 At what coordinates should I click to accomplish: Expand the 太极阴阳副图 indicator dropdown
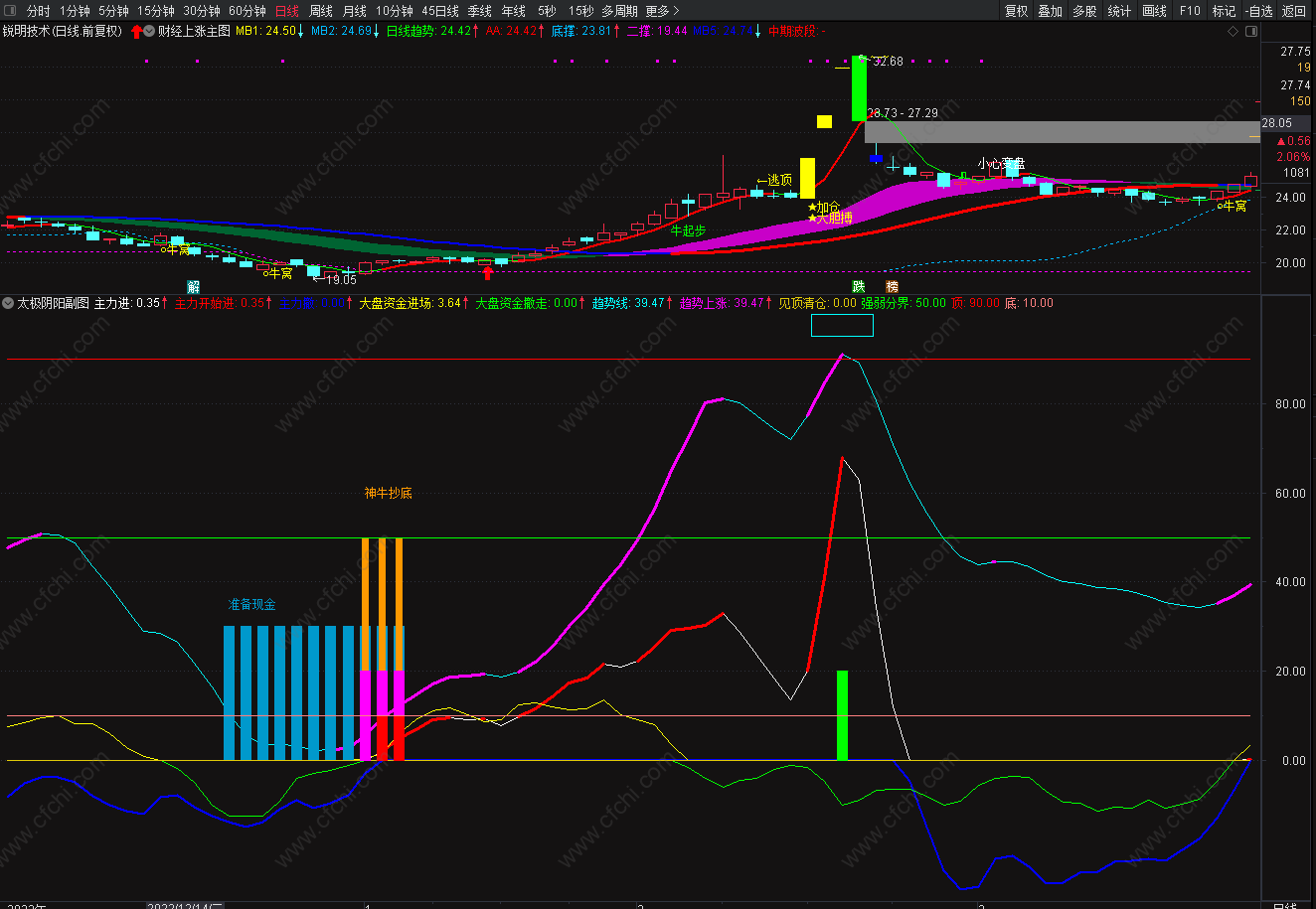(8, 303)
